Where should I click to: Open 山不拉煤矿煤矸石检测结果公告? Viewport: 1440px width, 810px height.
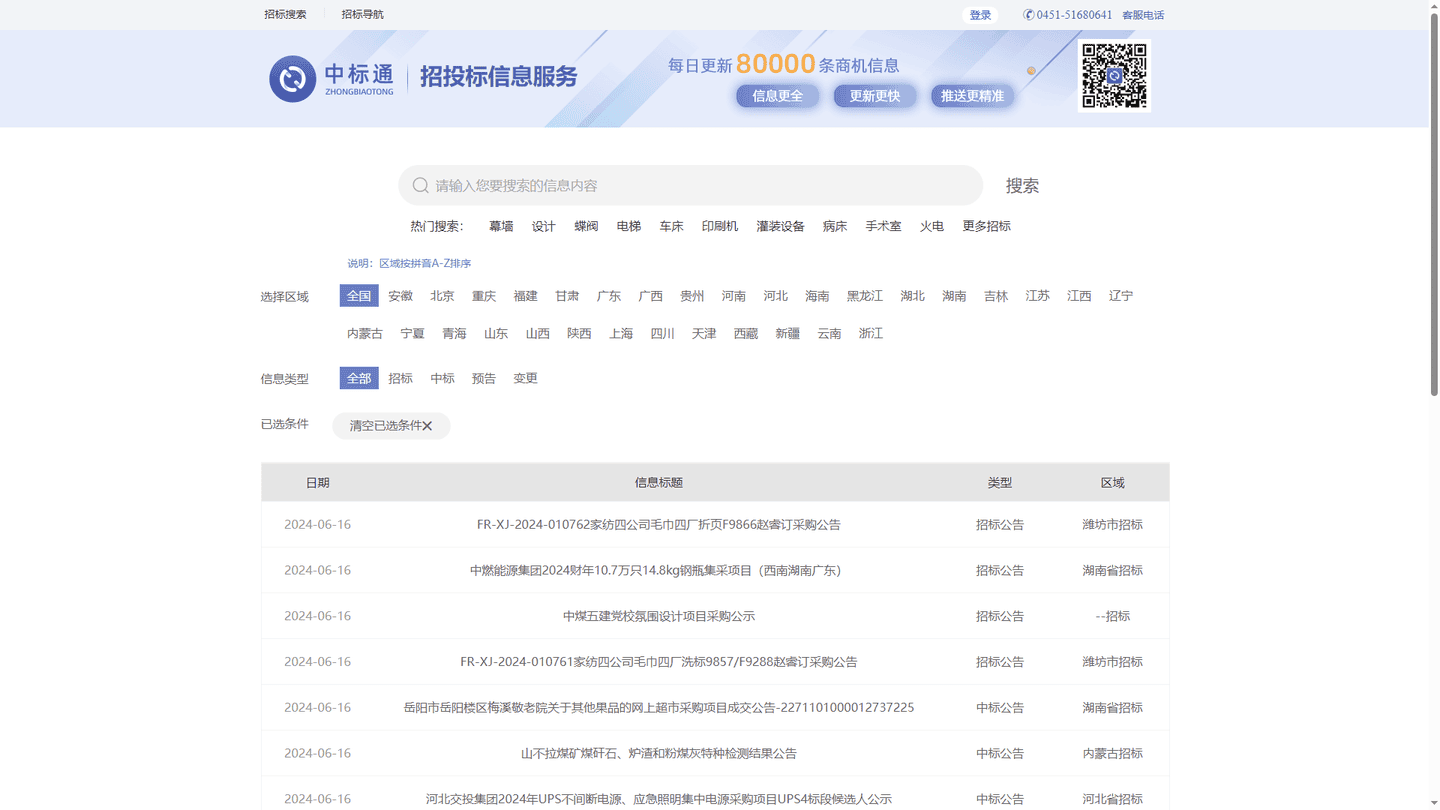pos(658,754)
